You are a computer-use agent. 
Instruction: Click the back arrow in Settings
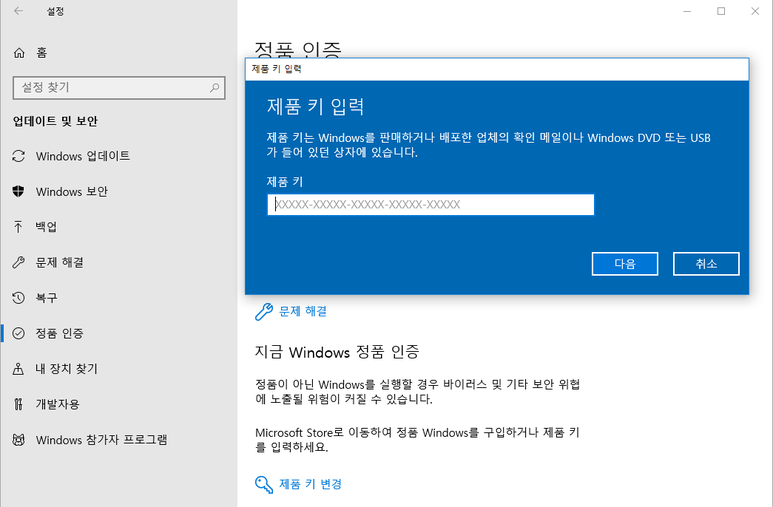pyautogui.click(x=19, y=11)
